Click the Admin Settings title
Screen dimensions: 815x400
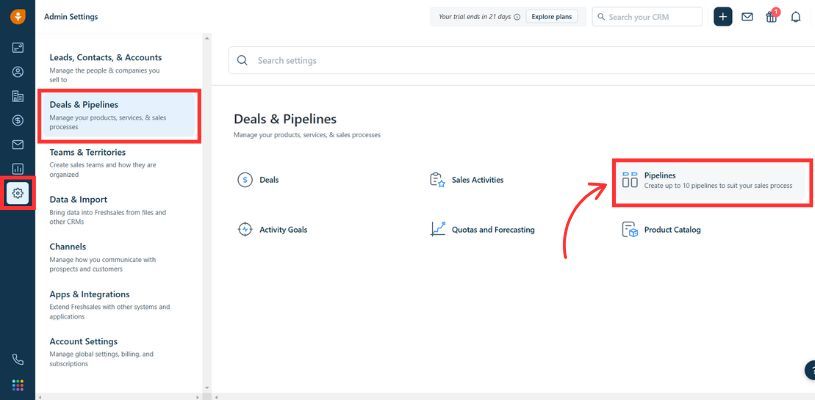71,17
